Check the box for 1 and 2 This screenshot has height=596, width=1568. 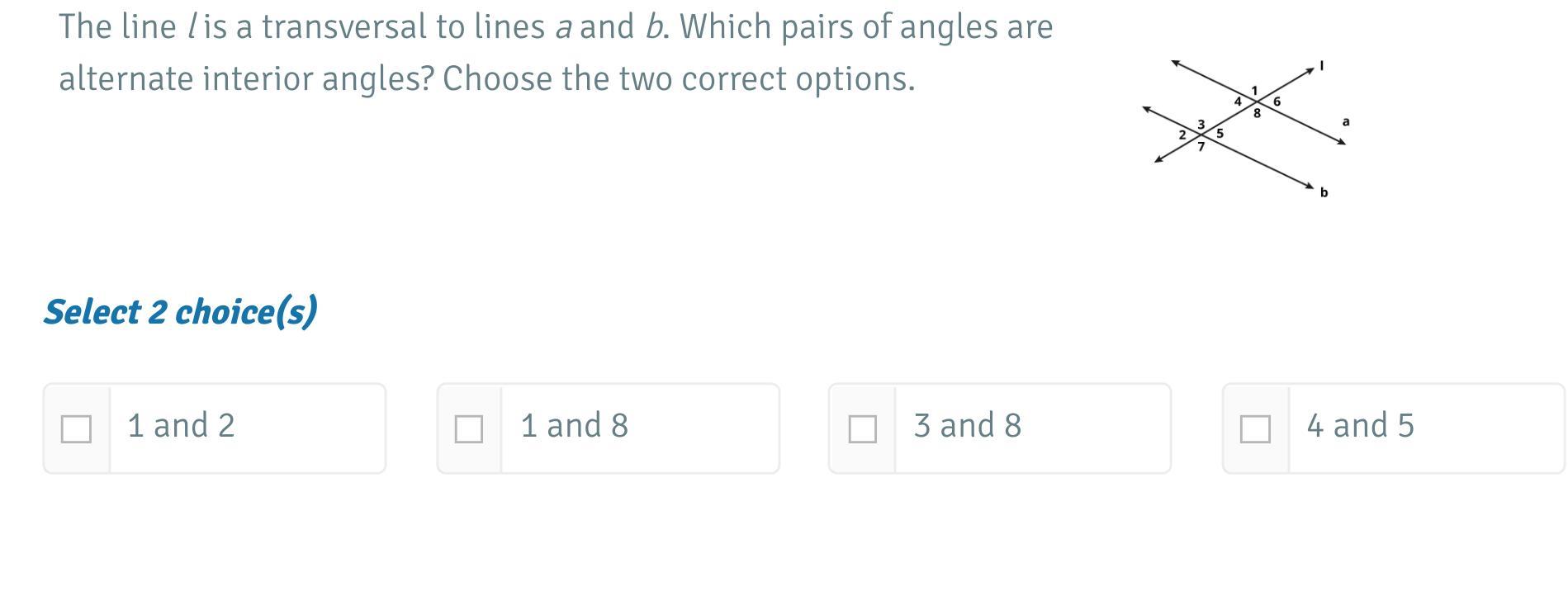coord(76,428)
